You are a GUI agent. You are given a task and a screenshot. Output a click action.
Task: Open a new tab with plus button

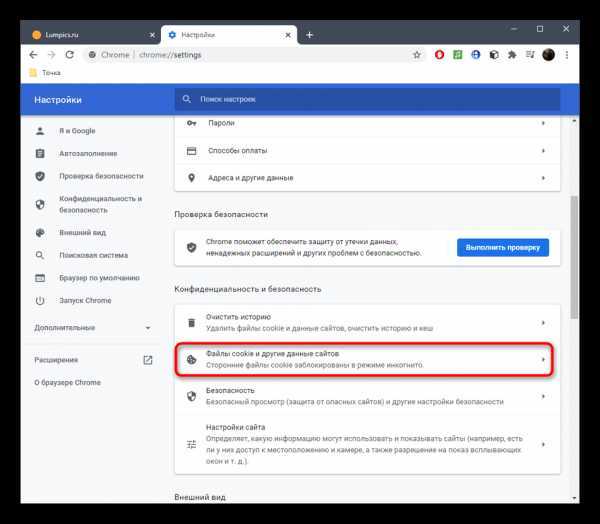coord(310,35)
